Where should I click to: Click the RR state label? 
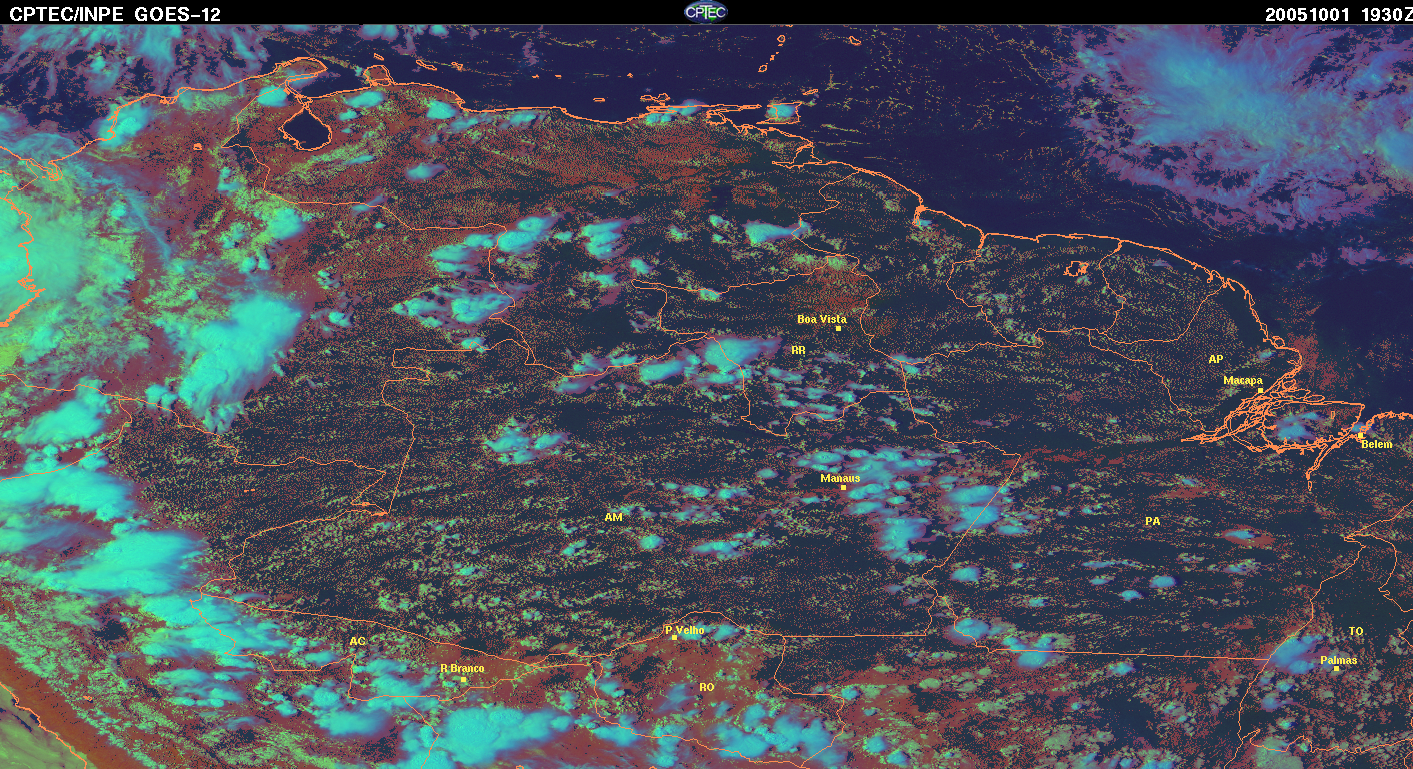[798, 350]
